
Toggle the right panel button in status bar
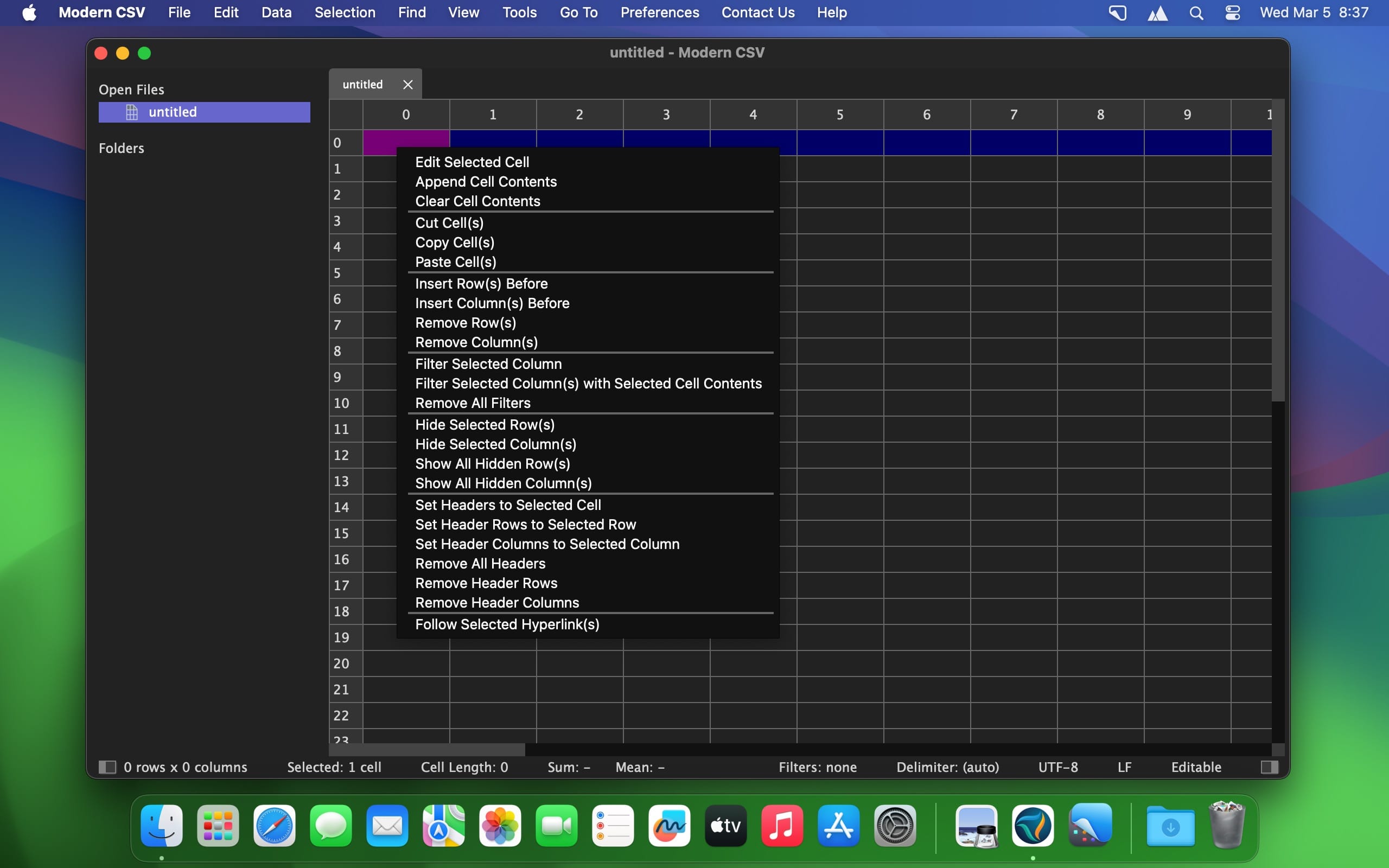1269,767
